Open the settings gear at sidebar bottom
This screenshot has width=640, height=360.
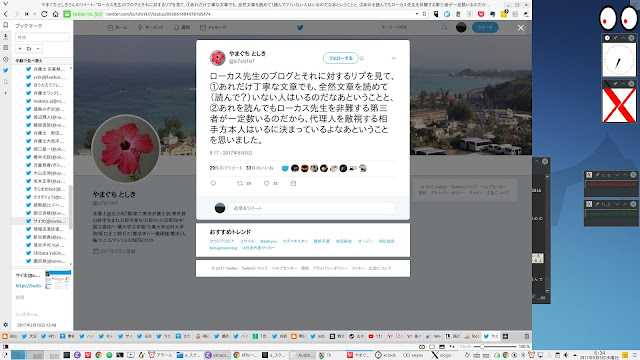click(x=5, y=325)
